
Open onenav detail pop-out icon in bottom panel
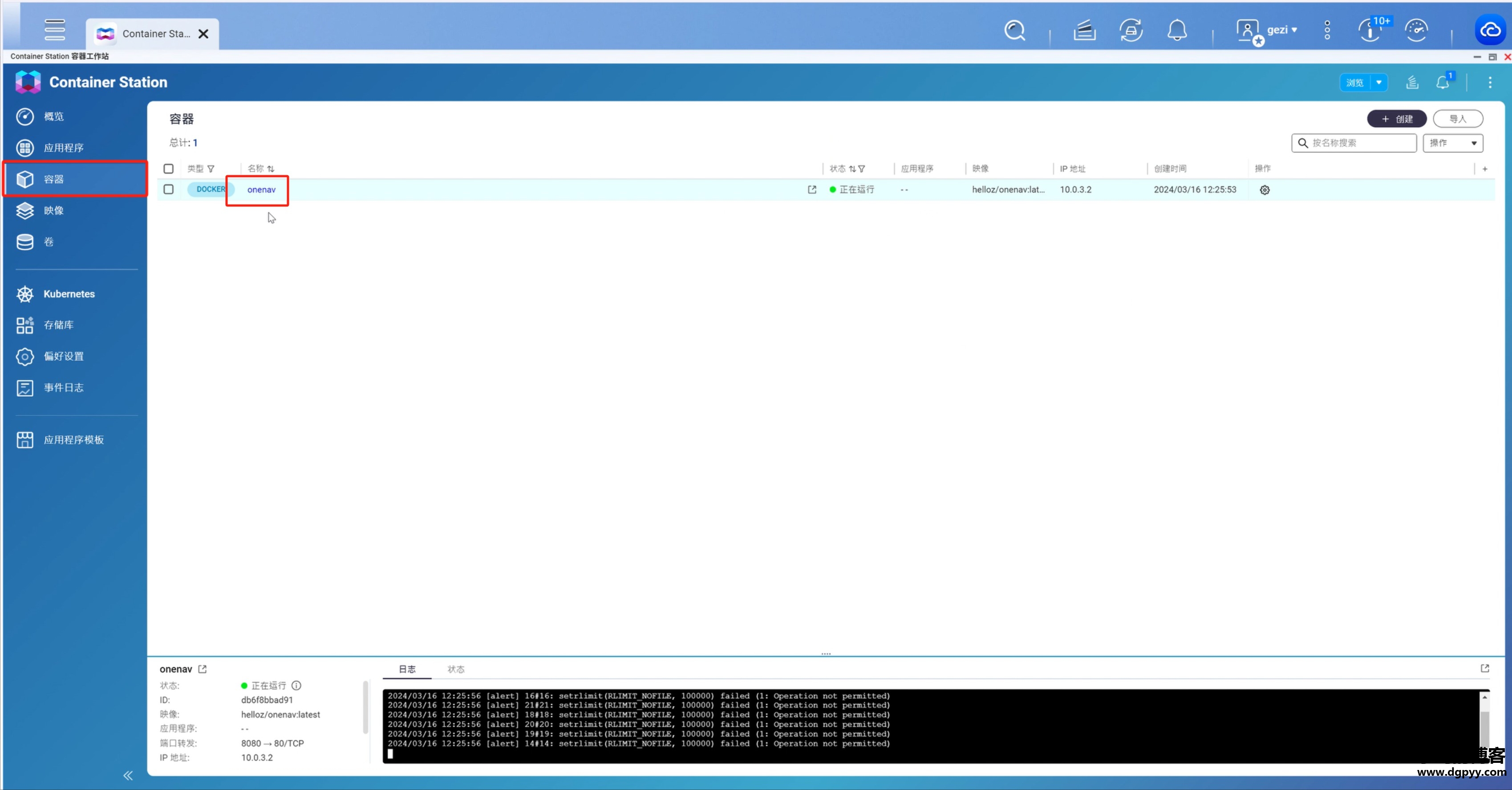coord(203,669)
